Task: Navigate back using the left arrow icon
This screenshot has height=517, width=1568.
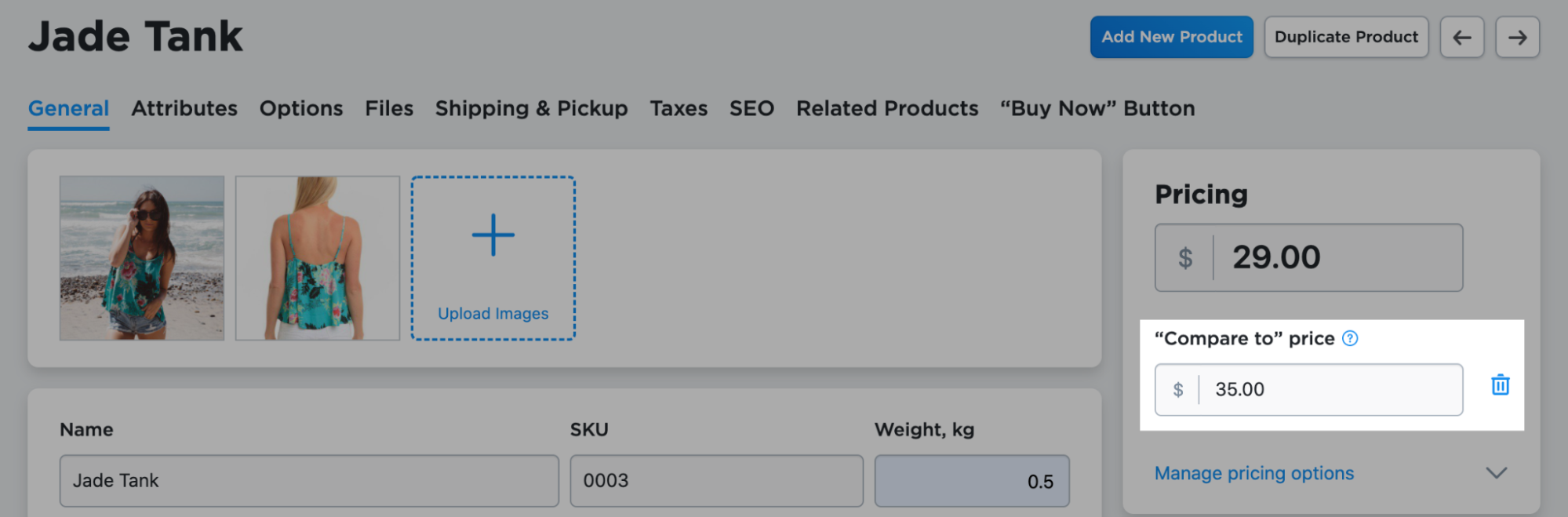Action: 1461,37
